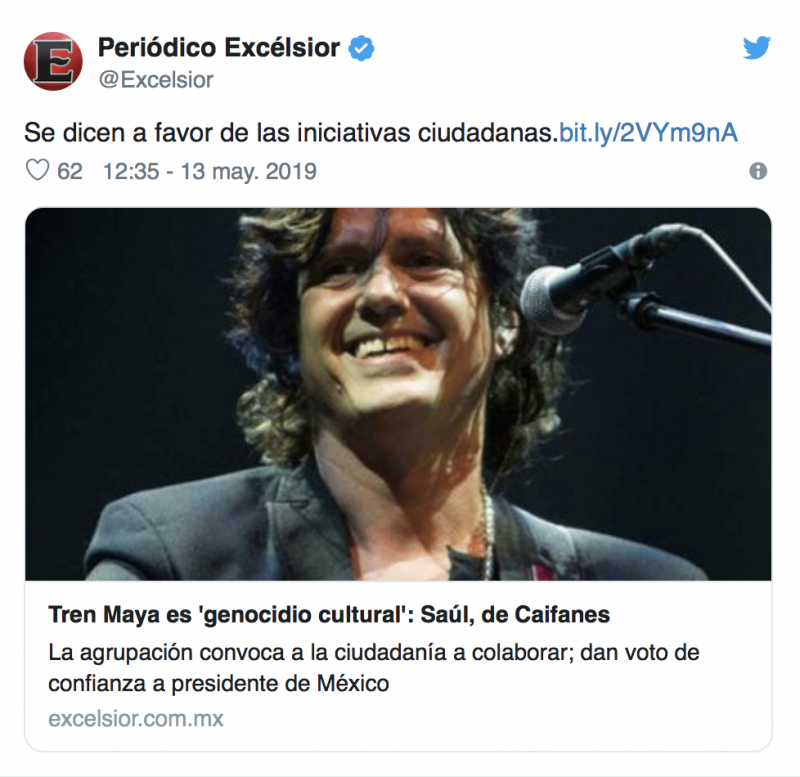Click the verified badge next to Excélsior
This screenshot has width=800, height=777.
coord(361,48)
